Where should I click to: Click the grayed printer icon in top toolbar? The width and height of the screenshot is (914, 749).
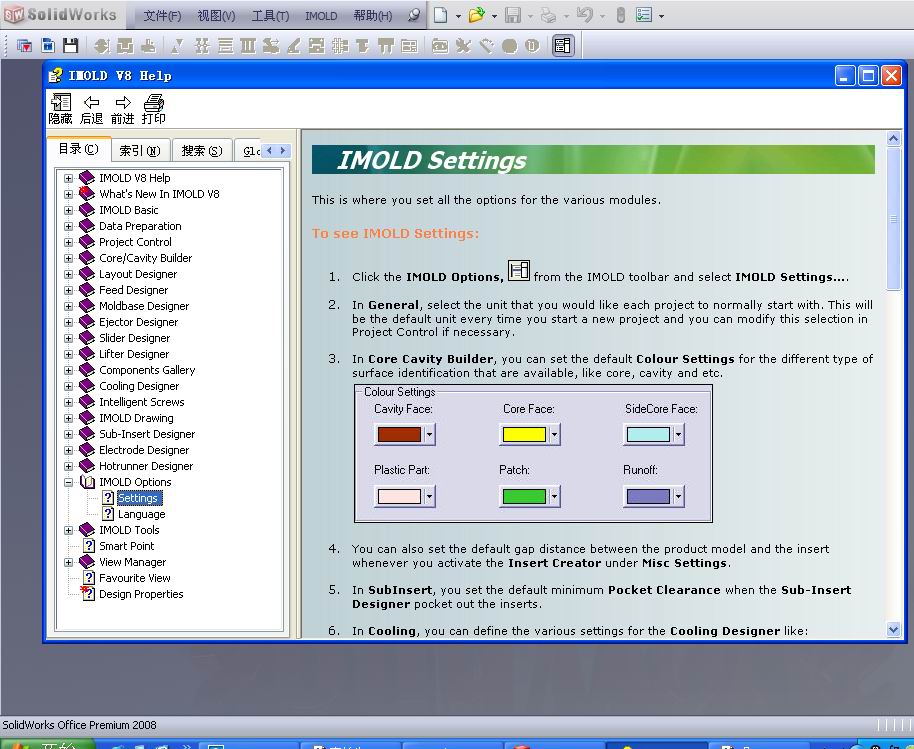[548, 15]
